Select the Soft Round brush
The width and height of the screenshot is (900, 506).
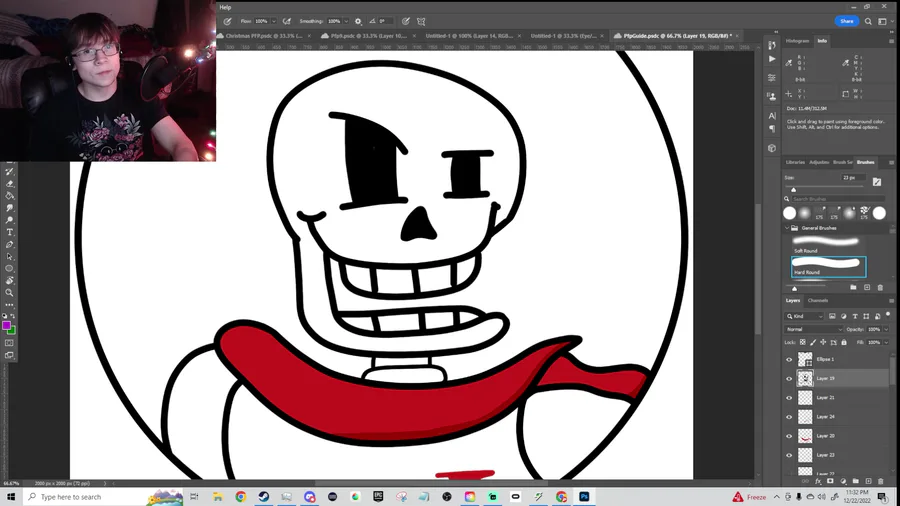[826, 245]
